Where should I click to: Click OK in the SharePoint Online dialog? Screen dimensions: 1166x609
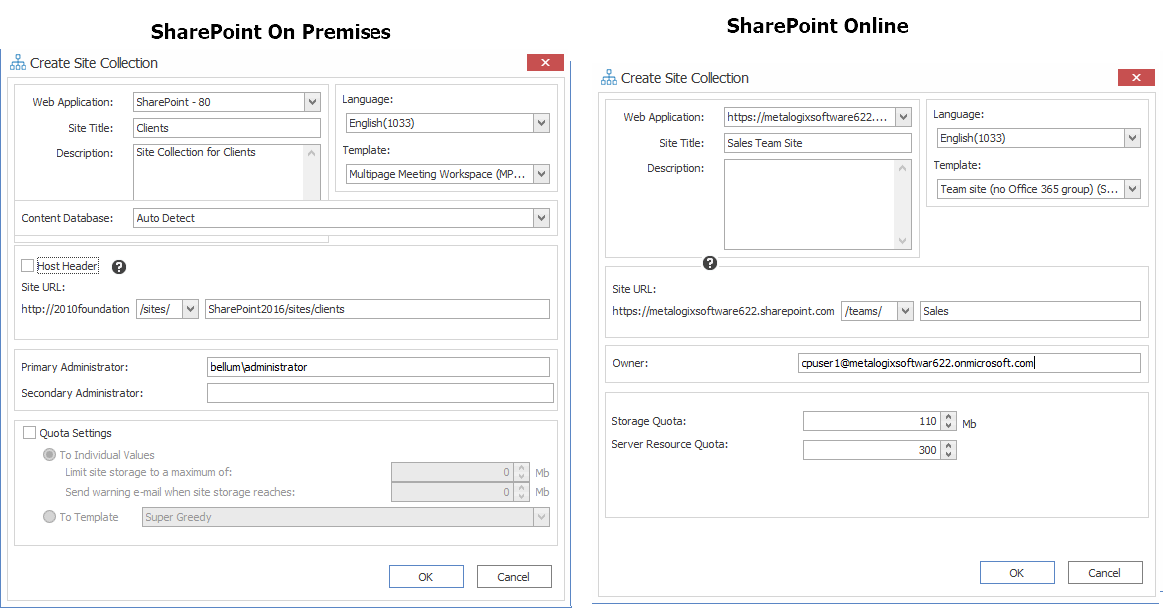coord(1016,572)
